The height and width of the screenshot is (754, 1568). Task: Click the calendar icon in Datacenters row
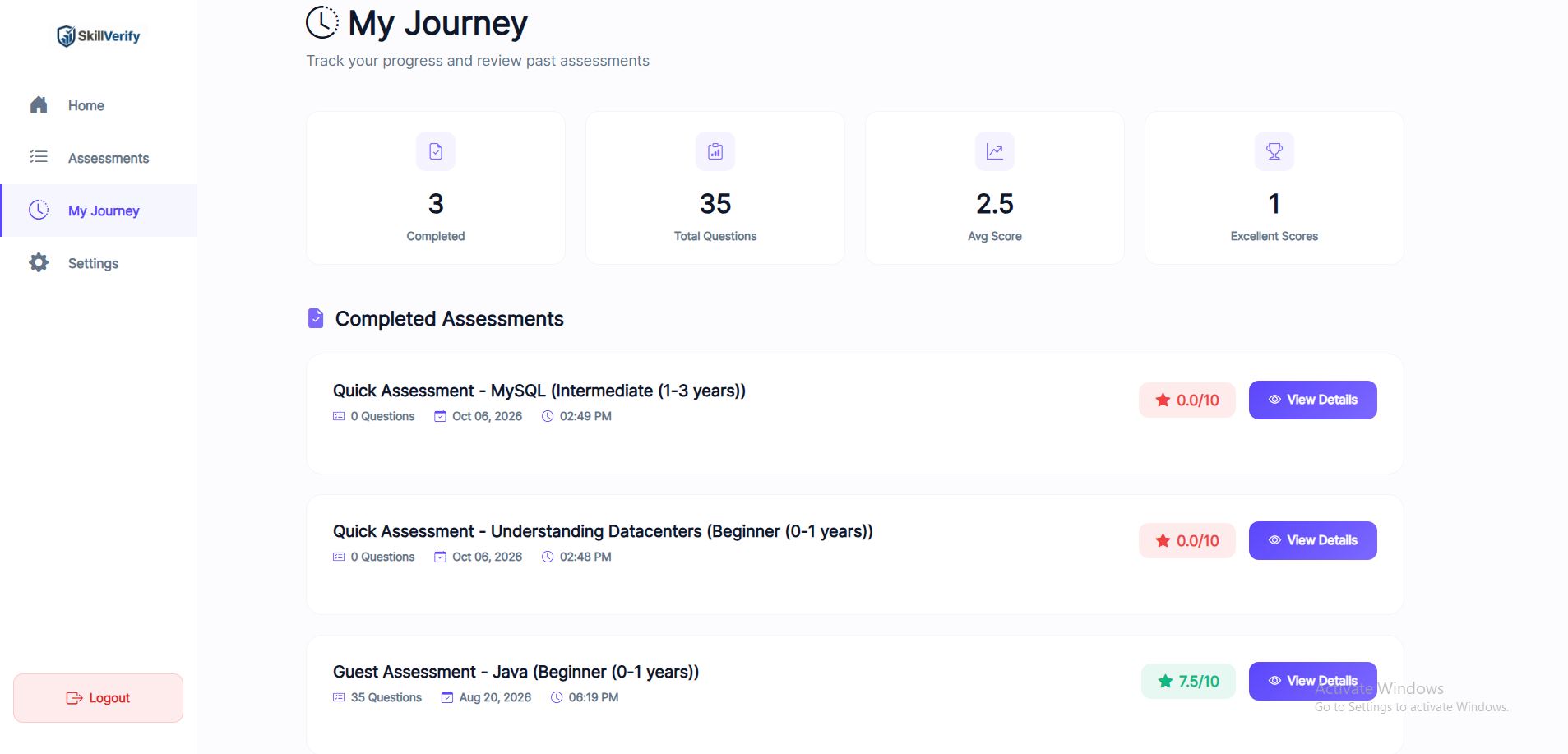pos(441,557)
